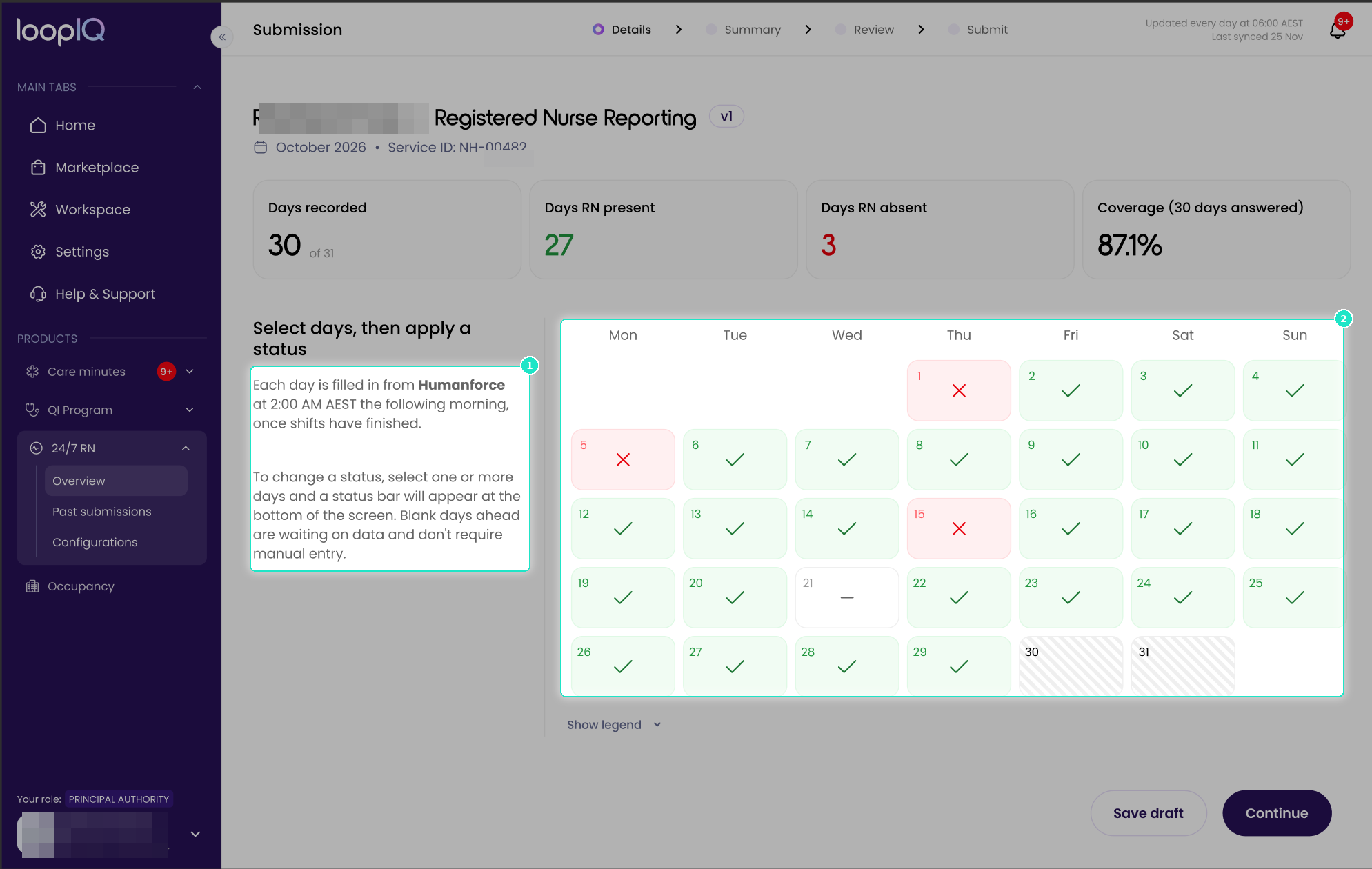Image resolution: width=1372 pixels, height=869 pixels.
Task: Select day 21 with dash status
Action: [846, 597]
